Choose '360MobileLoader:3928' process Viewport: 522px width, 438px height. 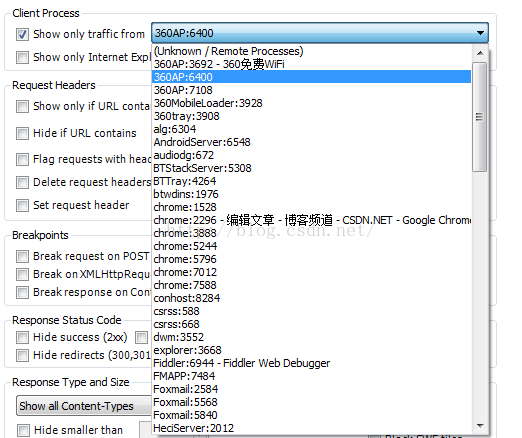pos(312,103)
